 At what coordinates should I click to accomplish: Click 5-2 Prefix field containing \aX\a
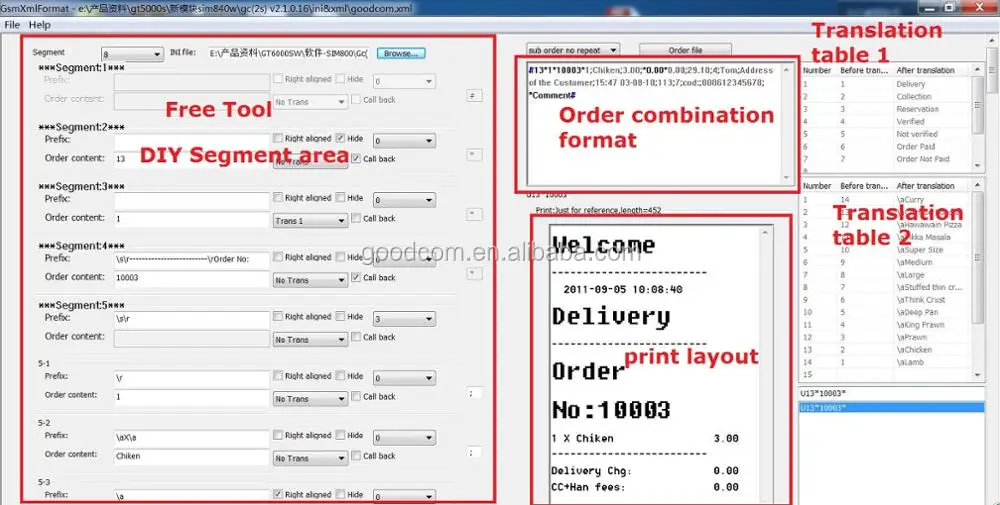pos(192,438)
